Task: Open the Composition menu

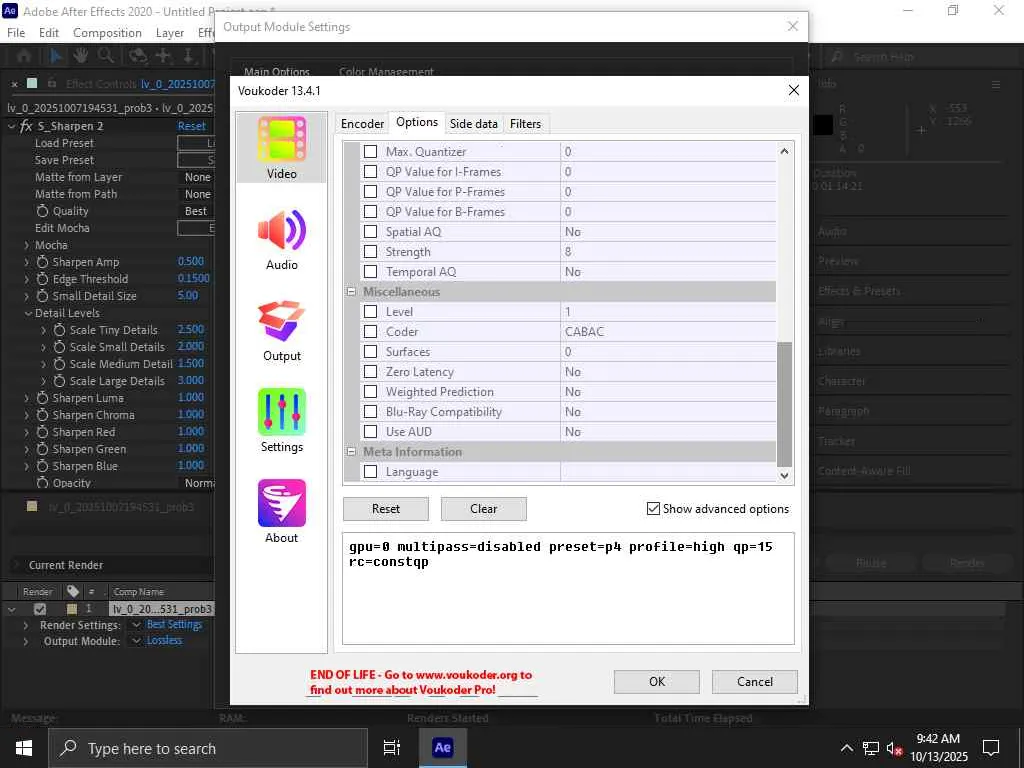Action: (107, 33)
